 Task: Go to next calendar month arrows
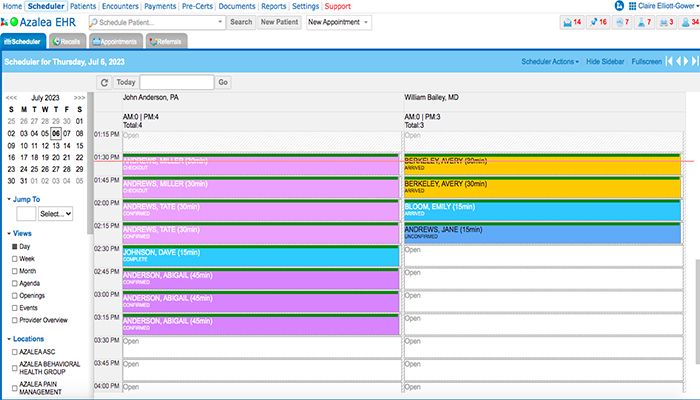tap(79, 98)
